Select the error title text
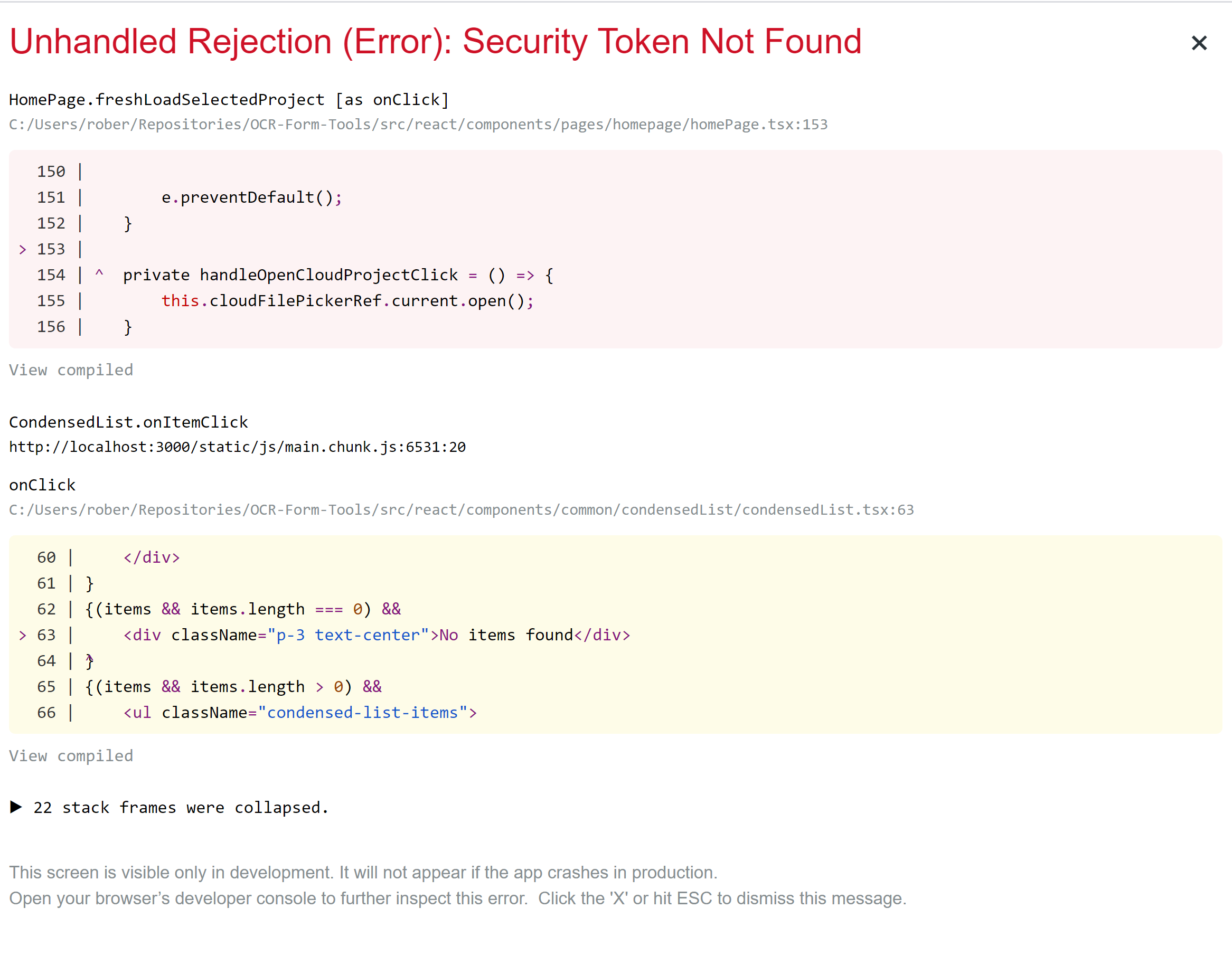The image size is (1232, 965). 435,41
